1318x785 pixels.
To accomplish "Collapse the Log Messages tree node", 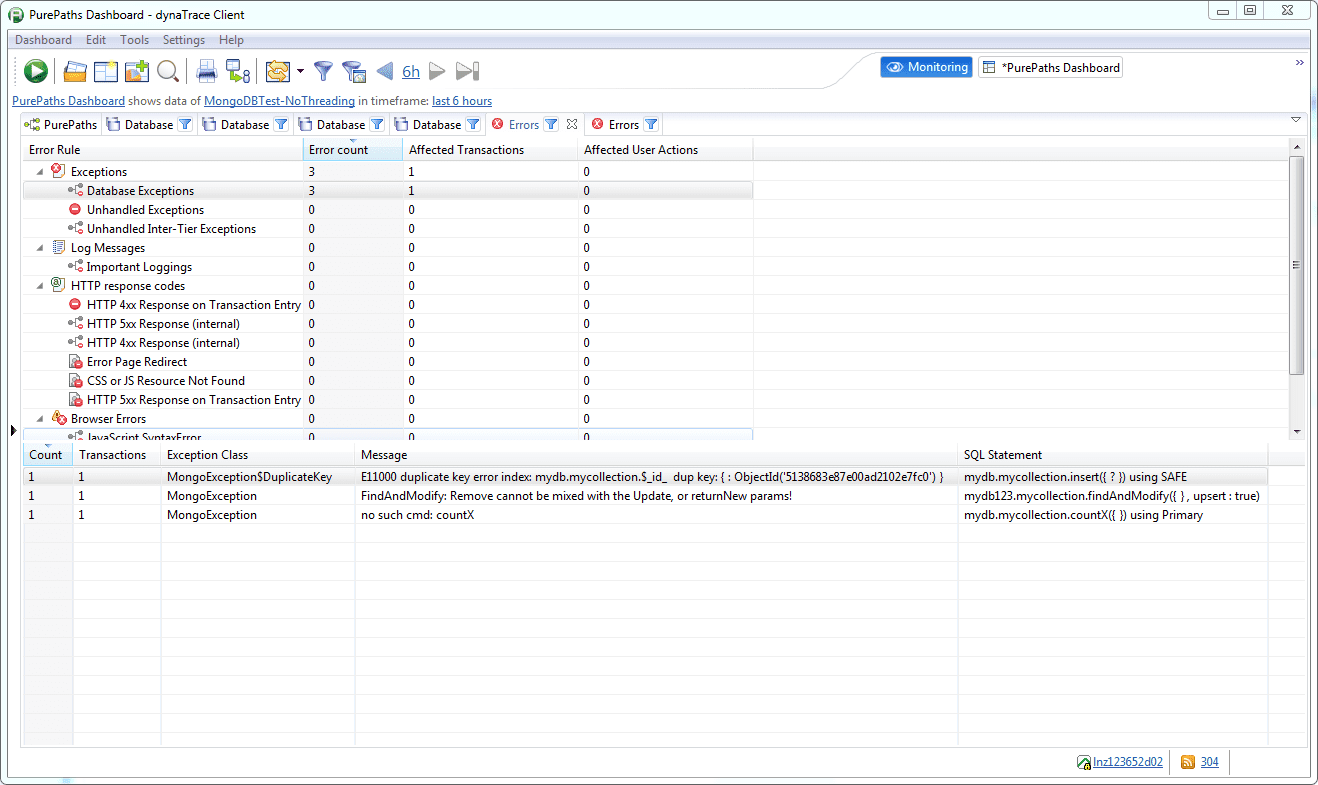I will tap(40, 248).
